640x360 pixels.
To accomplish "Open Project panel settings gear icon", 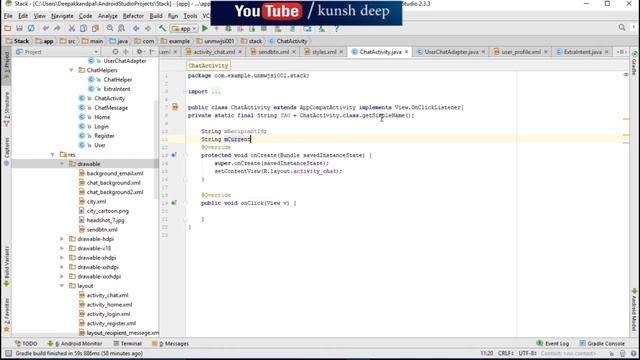I will [x=140, y=52].
